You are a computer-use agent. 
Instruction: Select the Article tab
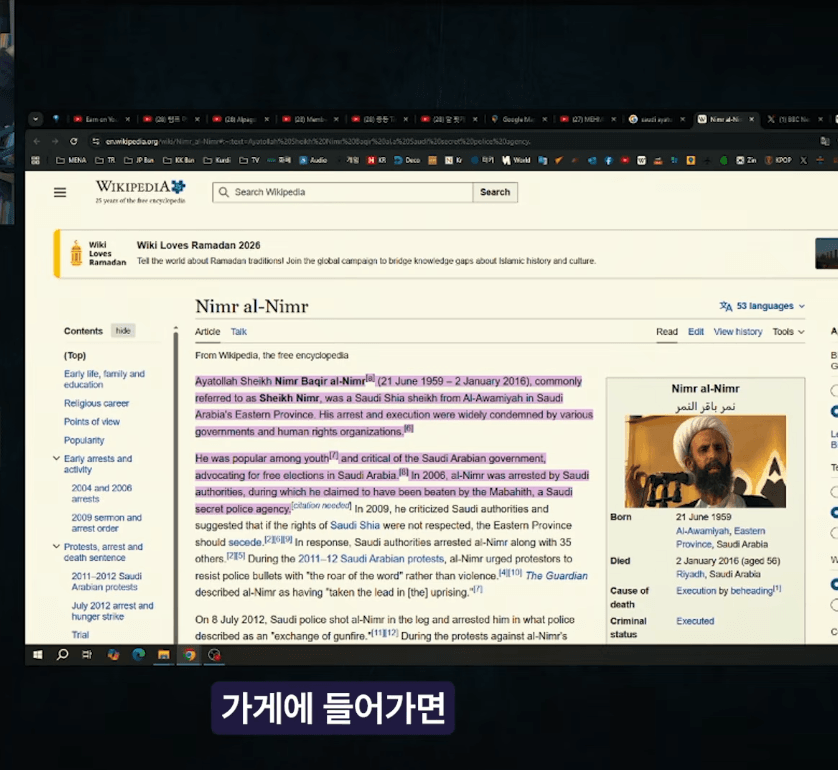207,332
